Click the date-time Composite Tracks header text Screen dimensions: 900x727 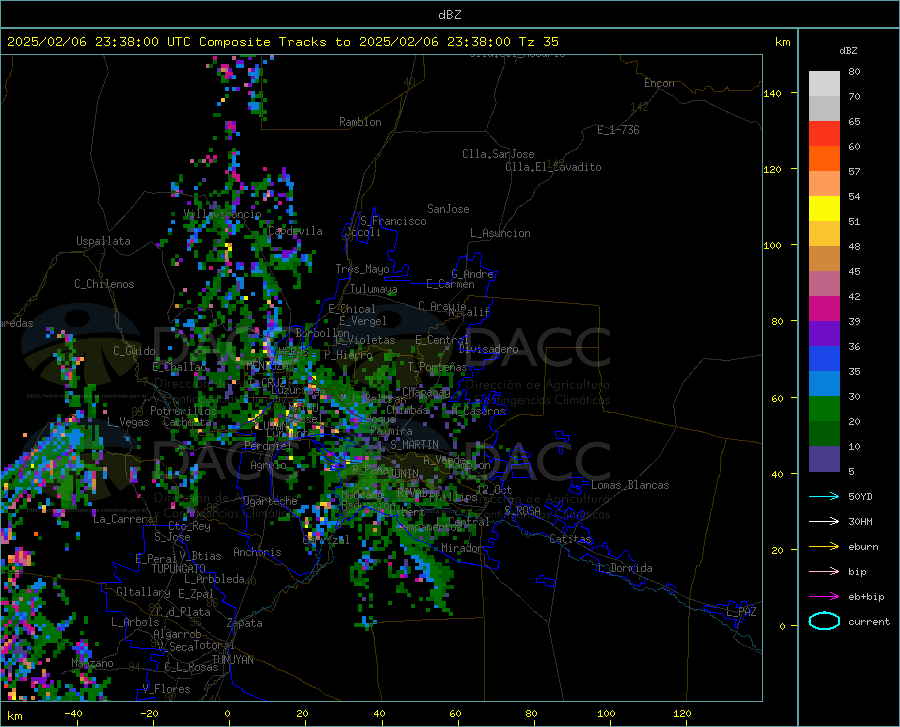pos(282,42)
